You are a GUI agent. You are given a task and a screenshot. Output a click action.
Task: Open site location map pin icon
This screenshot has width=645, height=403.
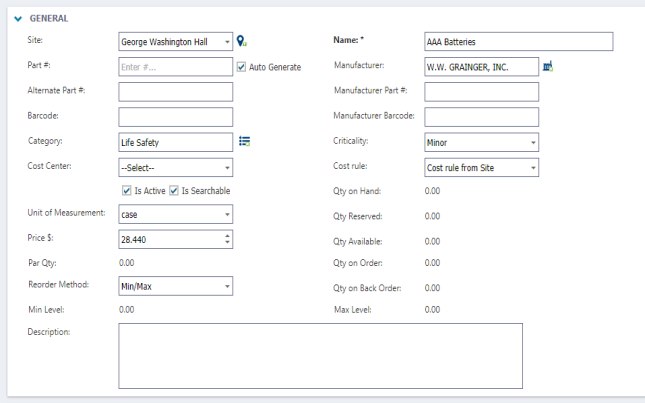241,41
